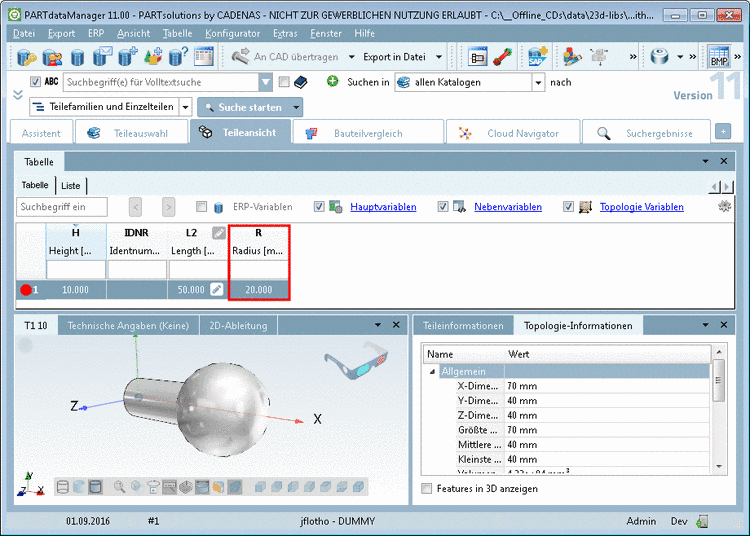Click the form window toolbar icon

(477, 56)
